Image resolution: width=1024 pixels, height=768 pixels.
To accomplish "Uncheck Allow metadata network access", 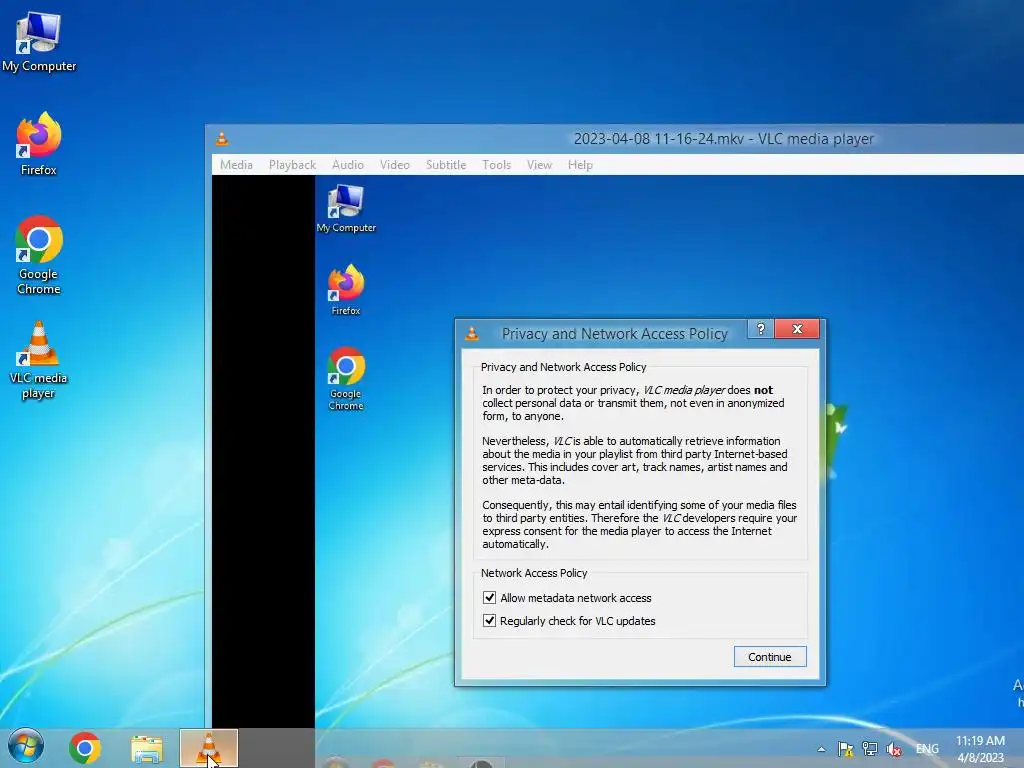I will pyautogui.click(x=489, y=598).
